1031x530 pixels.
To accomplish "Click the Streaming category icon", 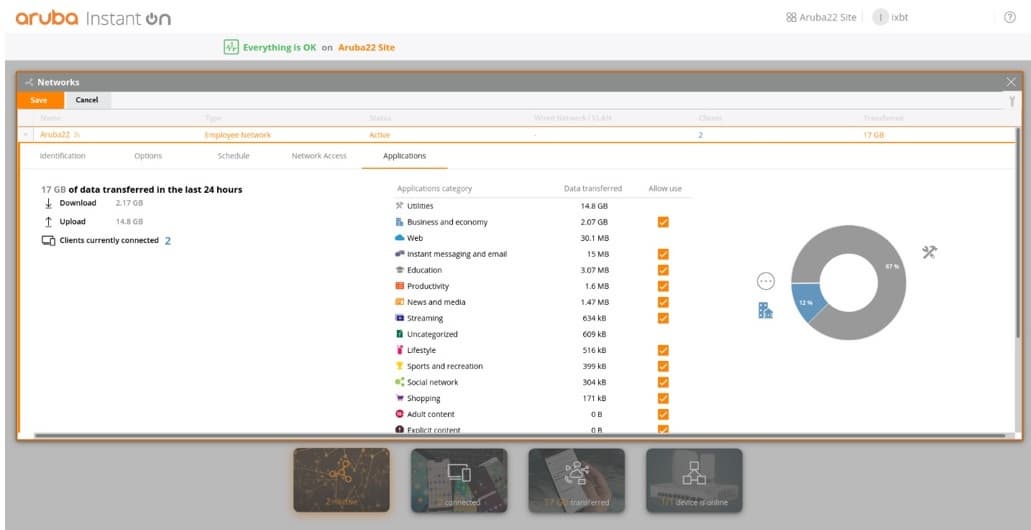I will click(399, 318).
